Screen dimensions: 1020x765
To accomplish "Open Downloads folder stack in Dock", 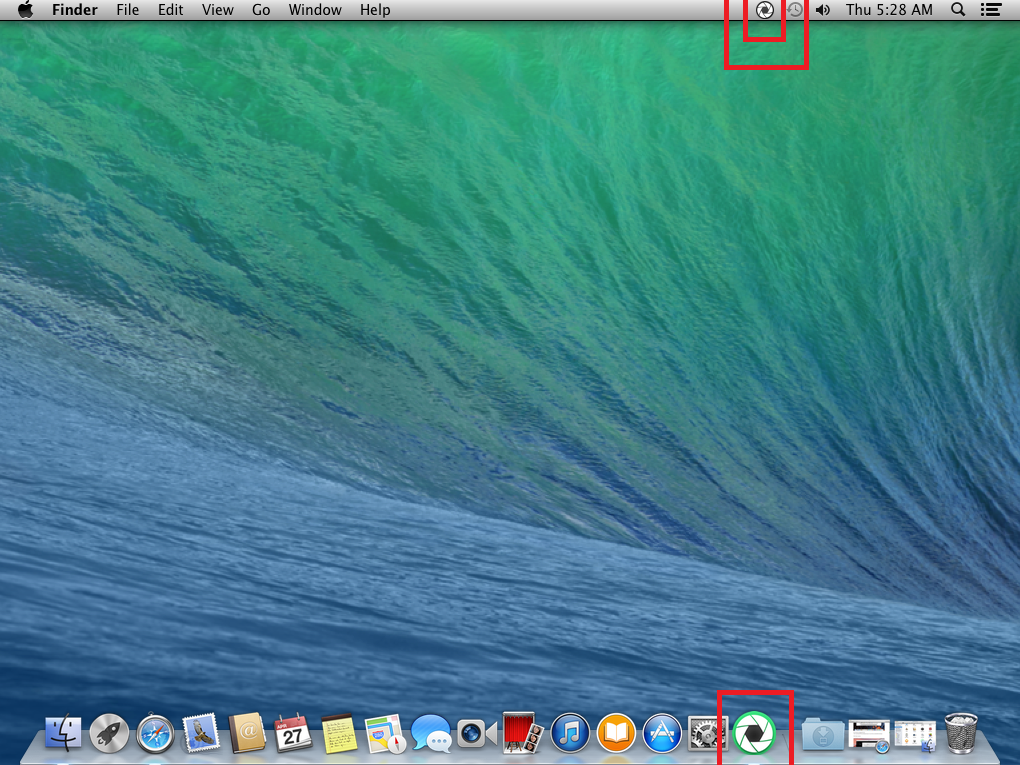I will coord(823,734).
